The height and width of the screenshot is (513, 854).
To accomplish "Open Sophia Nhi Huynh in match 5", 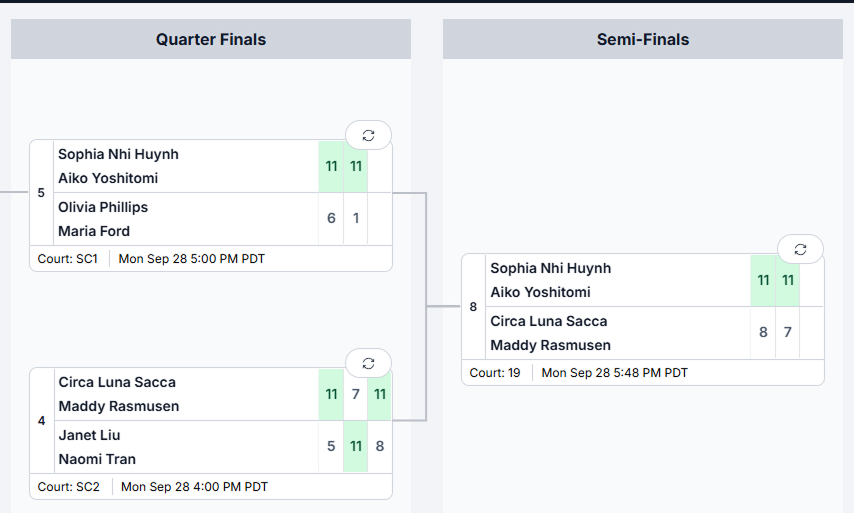I will click(x=118, y=154).
